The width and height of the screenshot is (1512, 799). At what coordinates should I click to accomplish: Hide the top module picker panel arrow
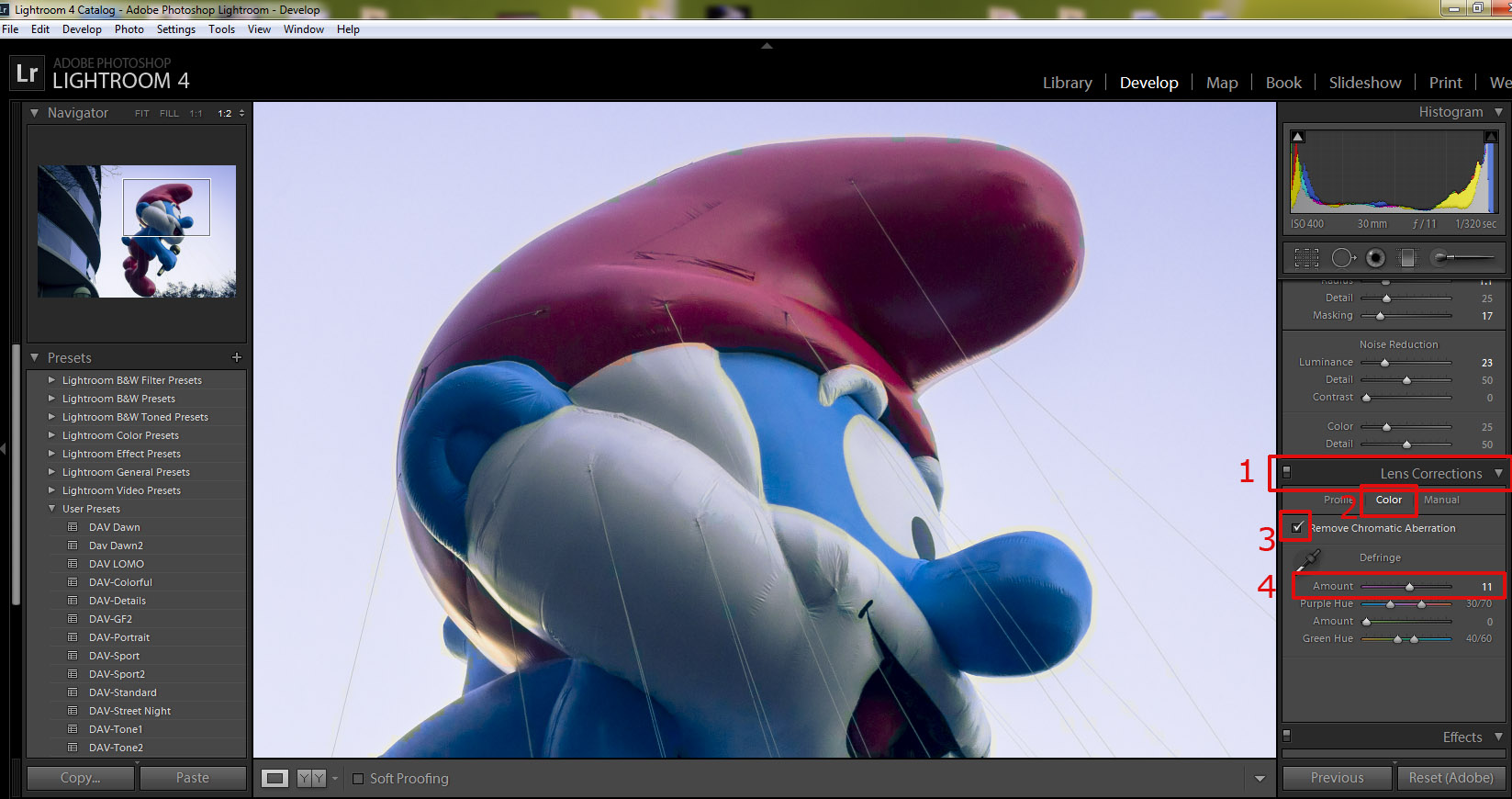(767, 46)
